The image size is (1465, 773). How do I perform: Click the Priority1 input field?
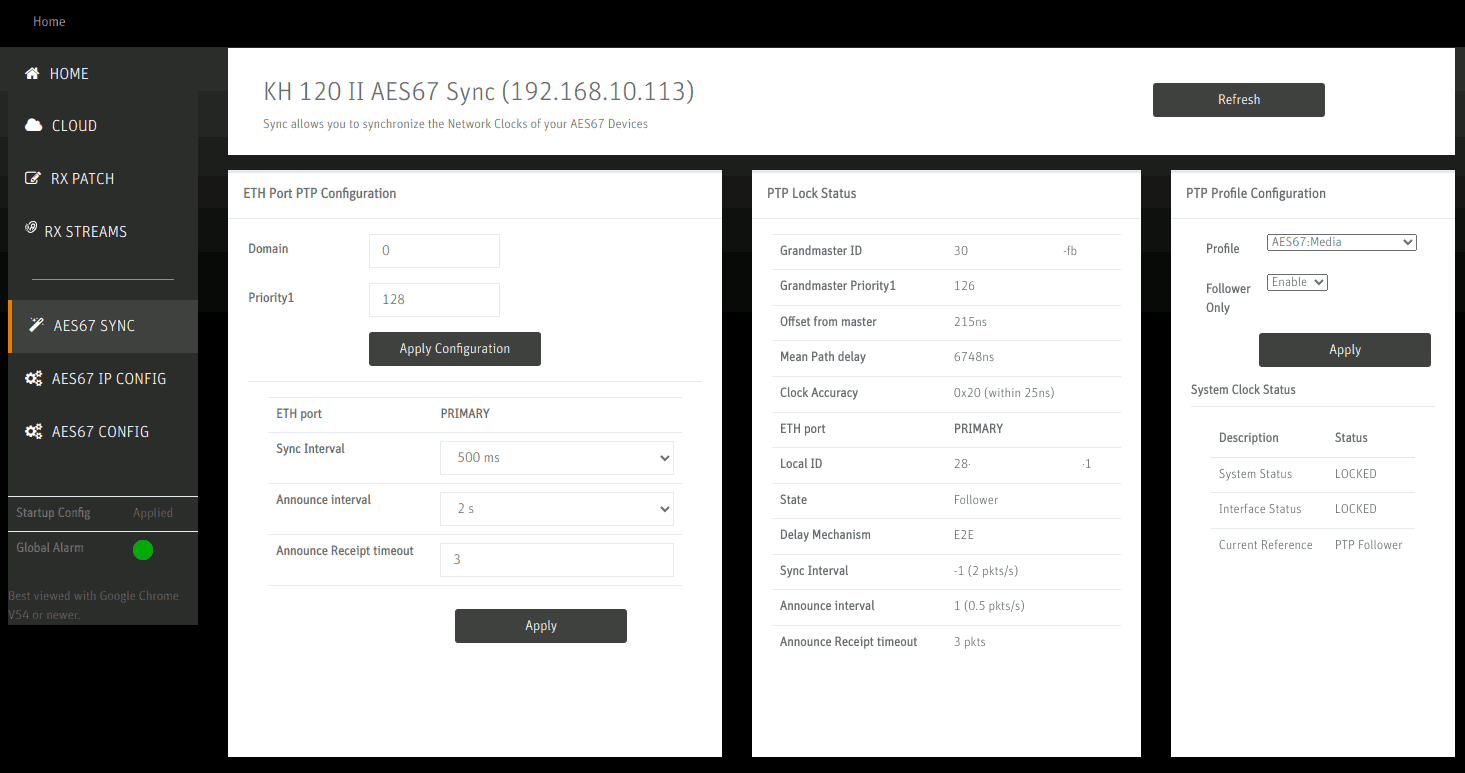click(x=434, y=300)
